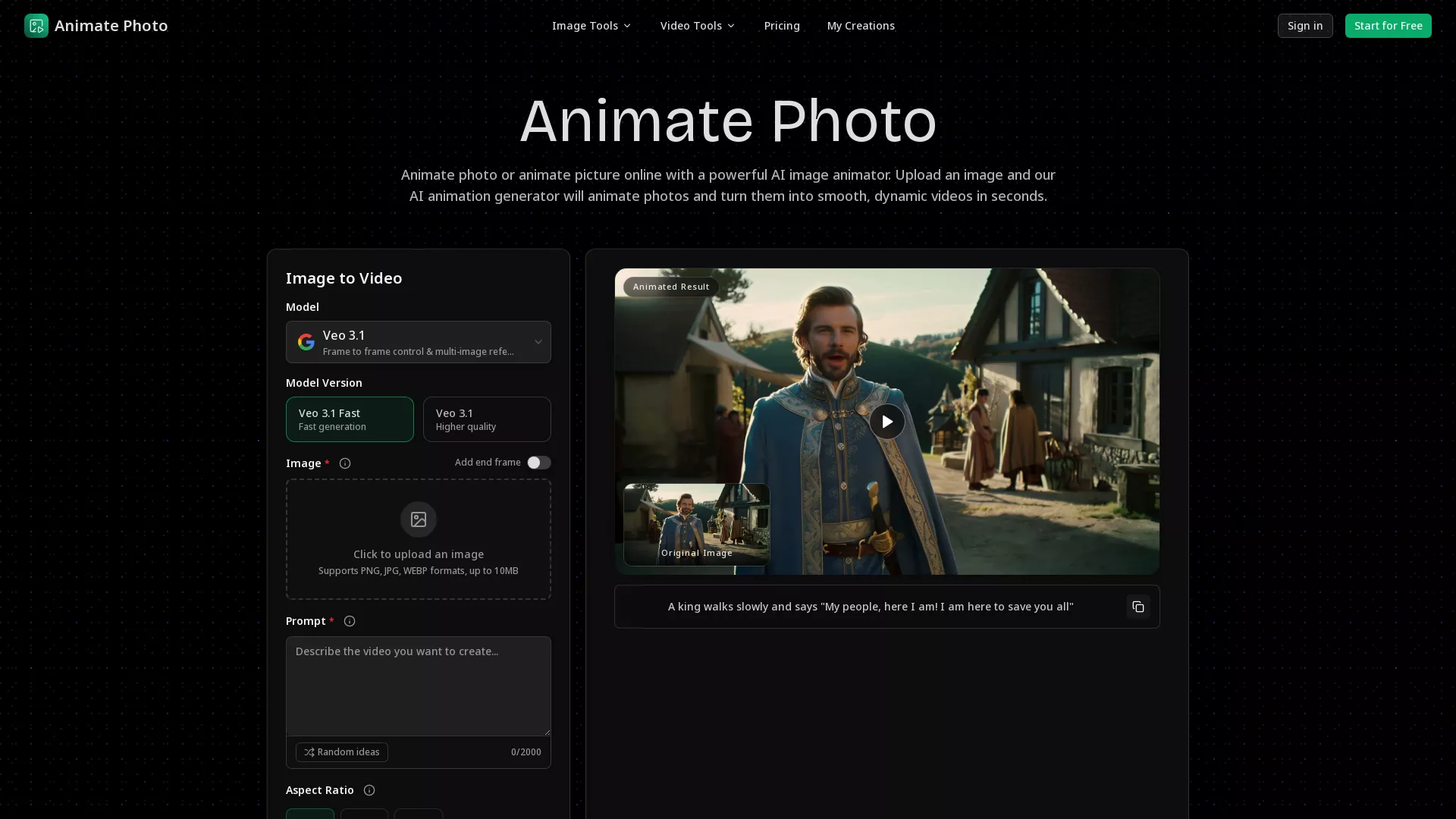
Task: Click the Original Image thumbnail
Action: pos(695,525)
